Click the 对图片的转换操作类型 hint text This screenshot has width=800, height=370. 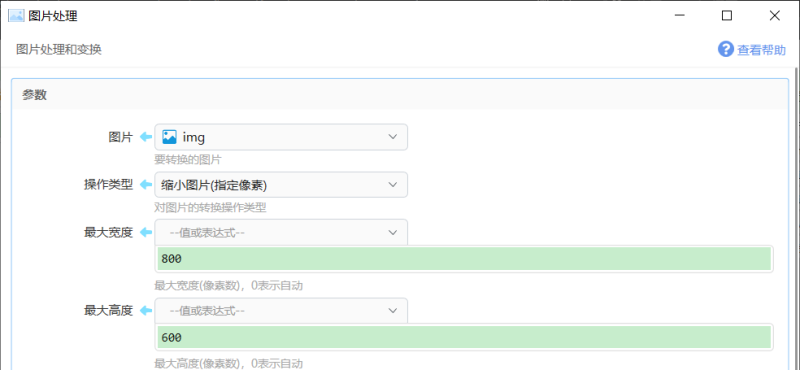210,208
